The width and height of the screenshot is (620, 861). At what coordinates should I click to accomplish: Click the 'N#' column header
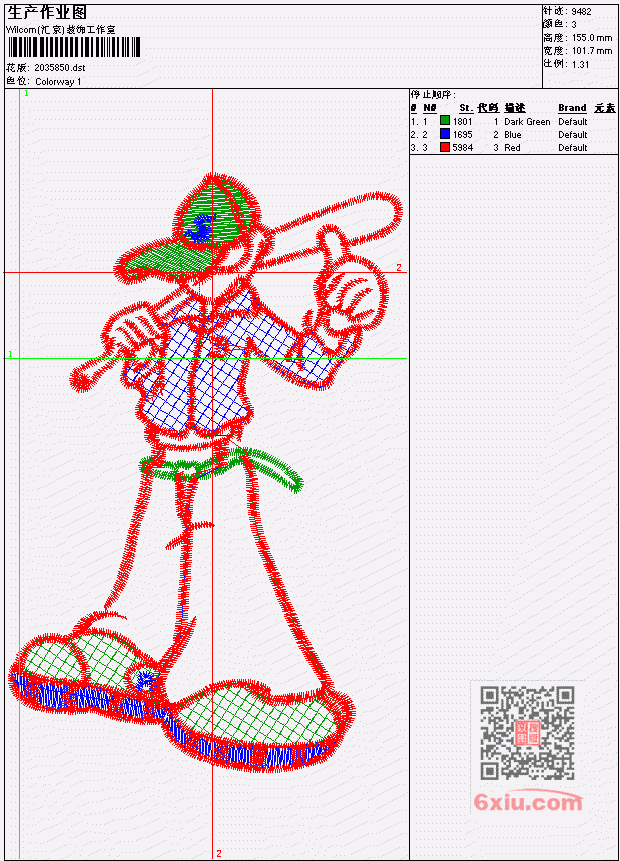[x=430, y=108]
